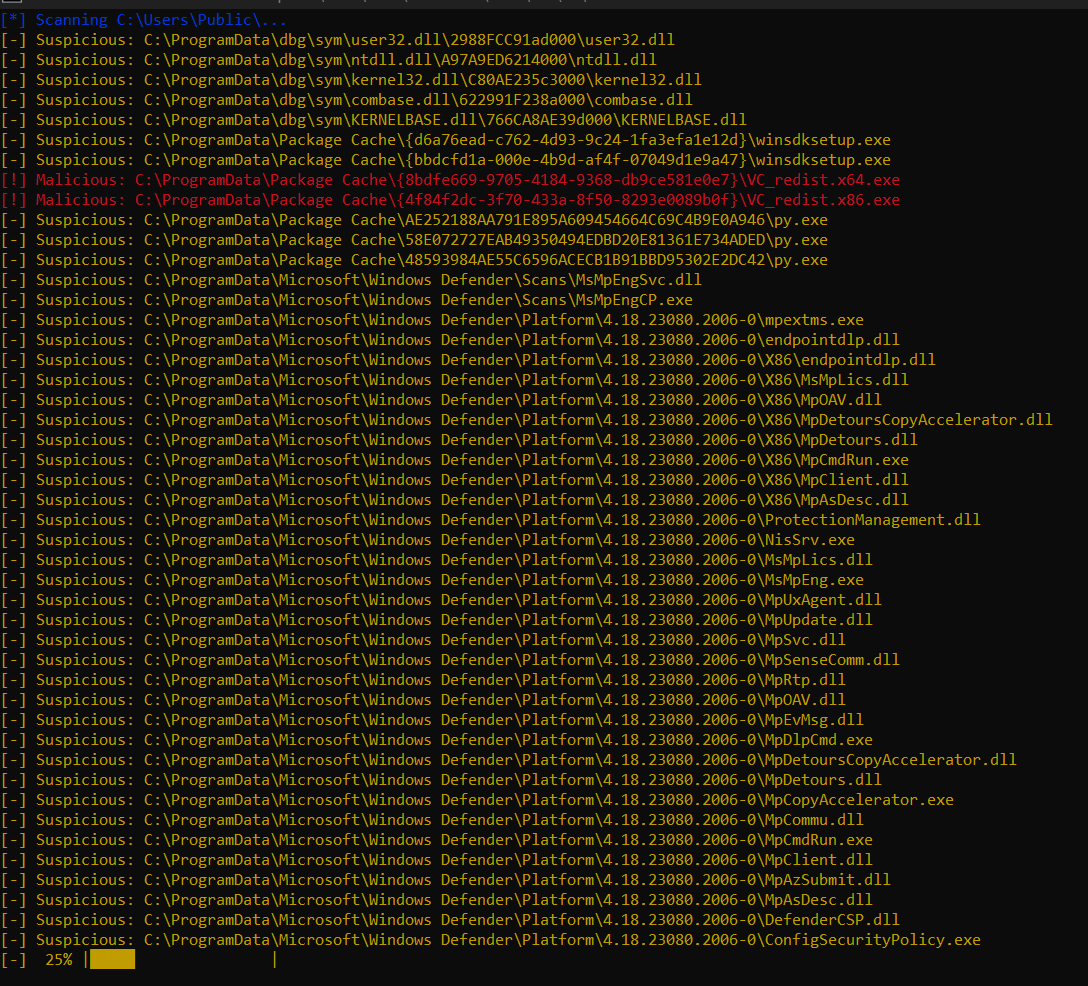
Task: Click py.exe line under AE252188AA79 folder
Action: coord(414,220)
